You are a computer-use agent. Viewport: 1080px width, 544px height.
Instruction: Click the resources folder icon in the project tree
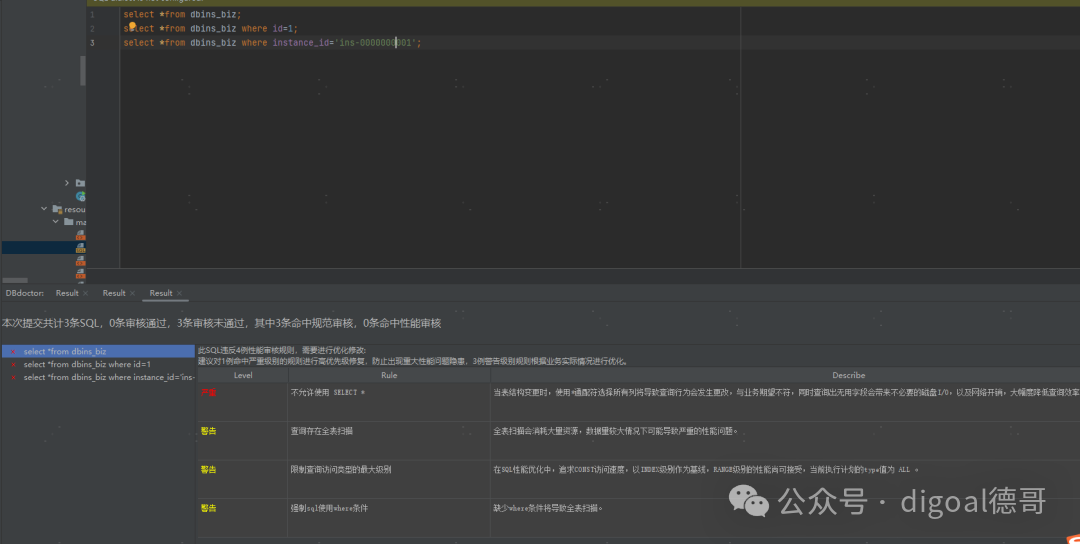click(59, 209)
